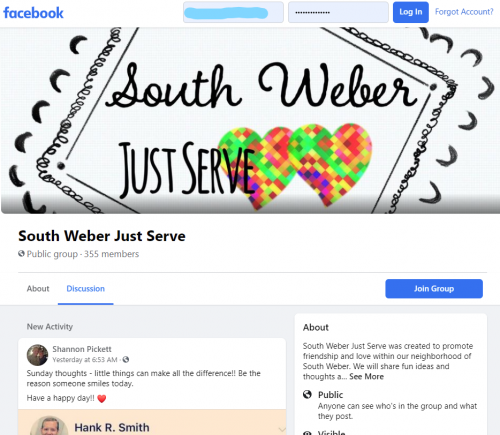
Task: Expand the Hank R. Smith card chevron
Action: [282, 430]
